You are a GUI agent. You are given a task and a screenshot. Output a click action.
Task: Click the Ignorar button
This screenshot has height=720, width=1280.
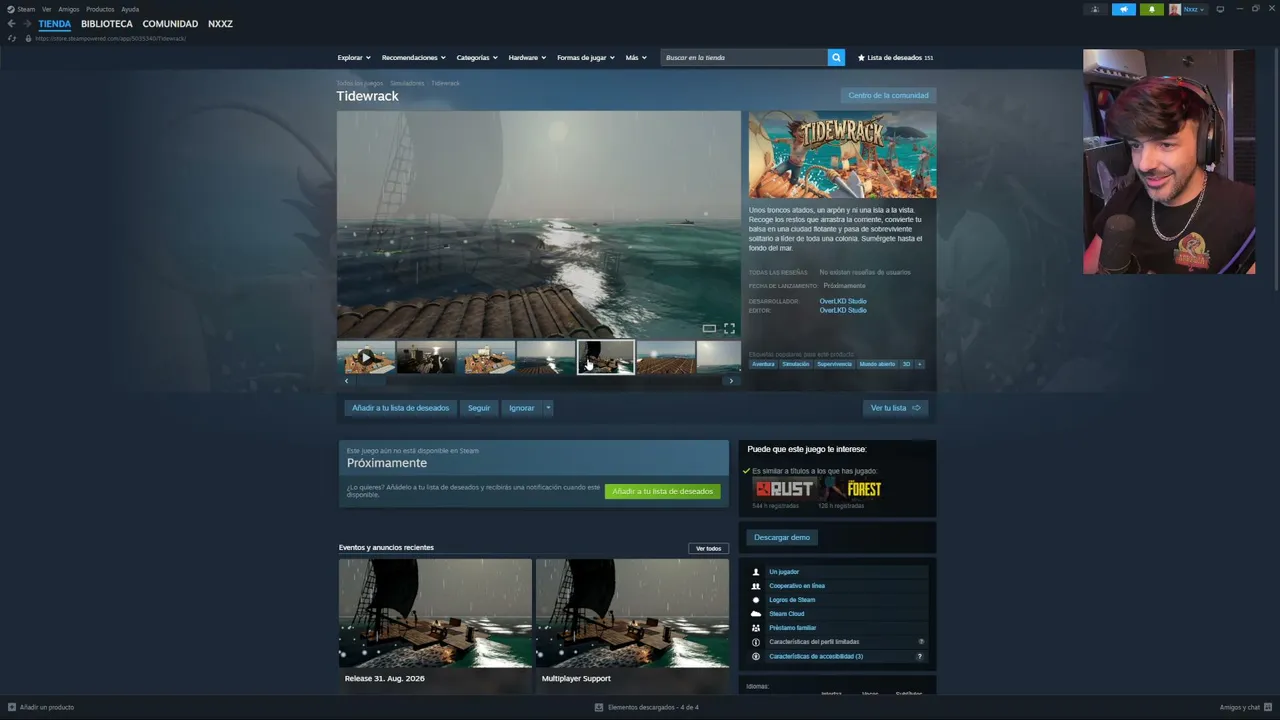point(522,408)
